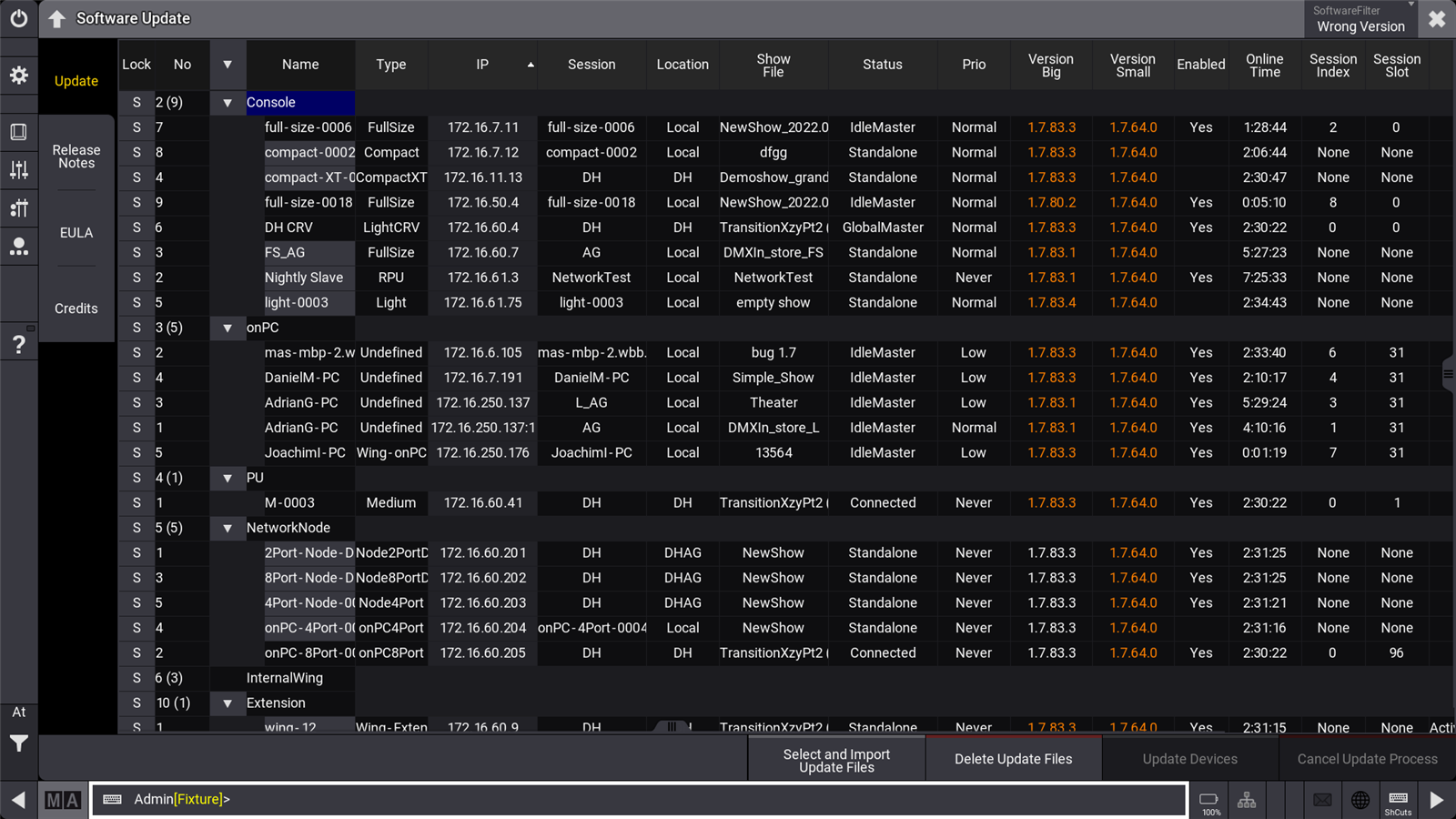Click the Version Big column header
Image resolution: width=1456 pixels, height=819 pixels.
[1051, 65]
